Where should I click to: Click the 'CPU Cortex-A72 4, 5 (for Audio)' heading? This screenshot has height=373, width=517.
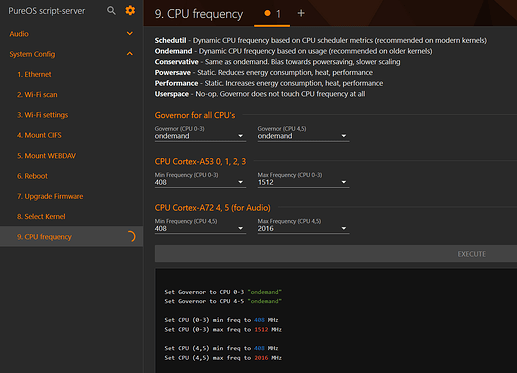tap(212, 208)
